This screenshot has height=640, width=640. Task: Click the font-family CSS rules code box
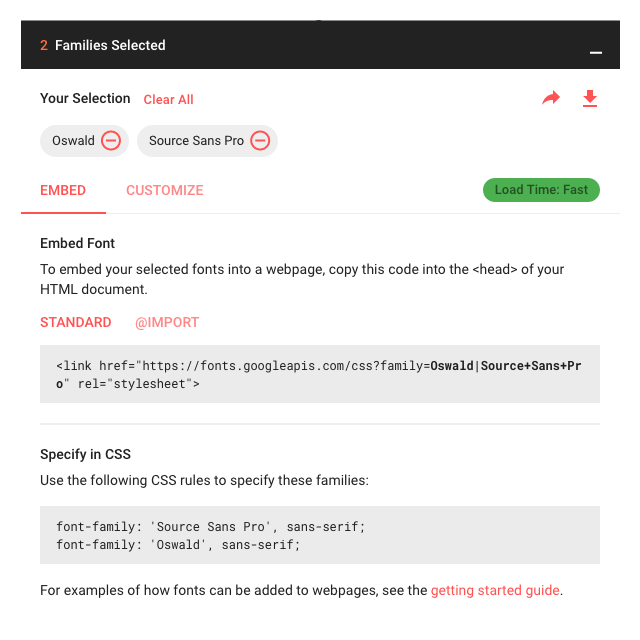coord(320,536)
